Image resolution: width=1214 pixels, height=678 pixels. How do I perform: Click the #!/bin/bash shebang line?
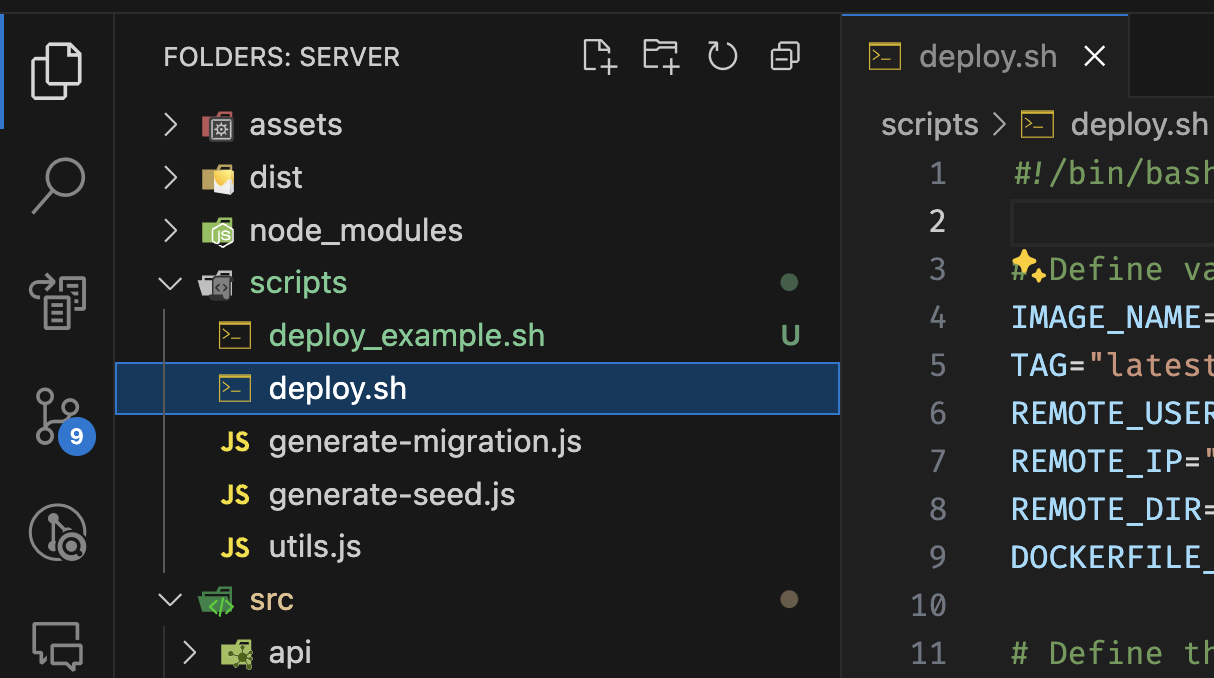tap(1112, 173)
